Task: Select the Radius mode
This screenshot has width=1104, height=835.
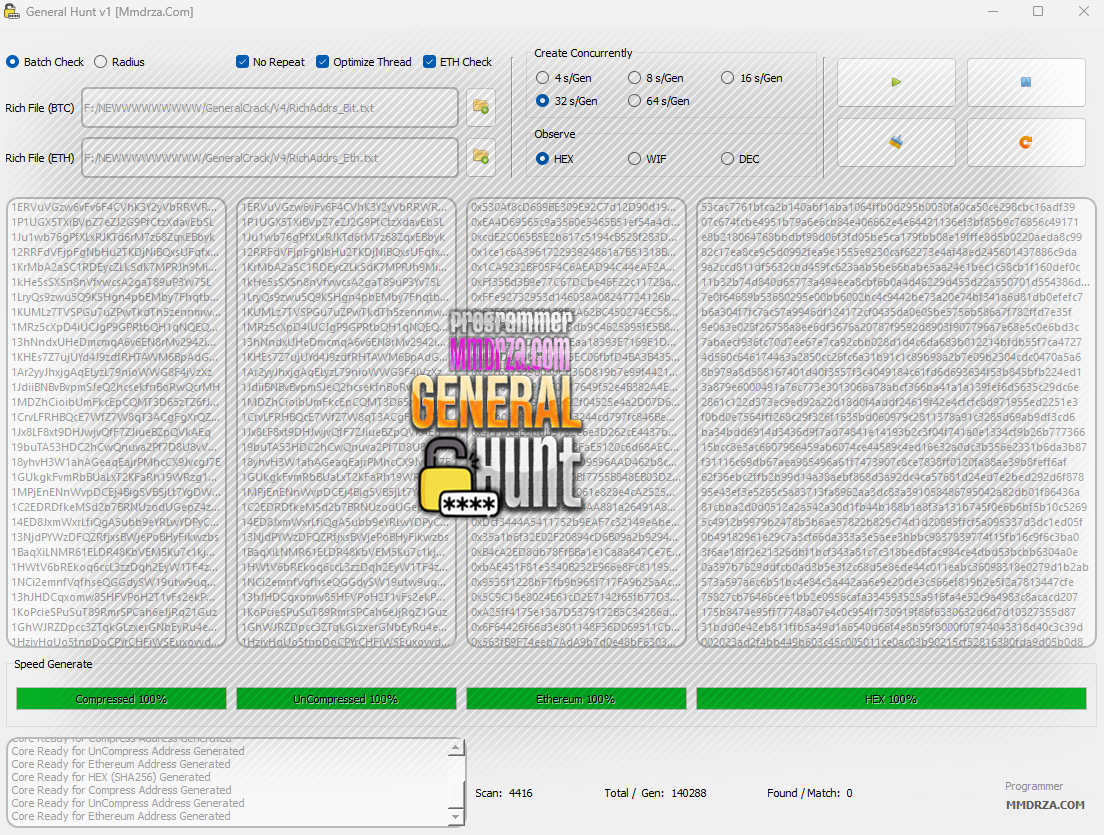Action: 120,62
